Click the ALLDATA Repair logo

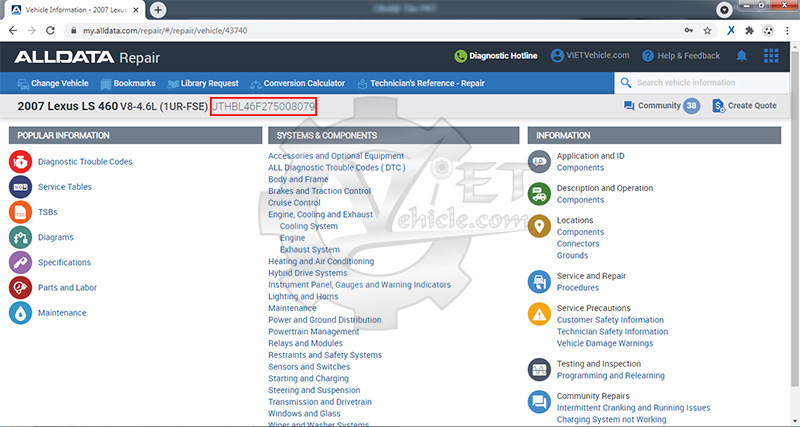(x=87, y=57)
